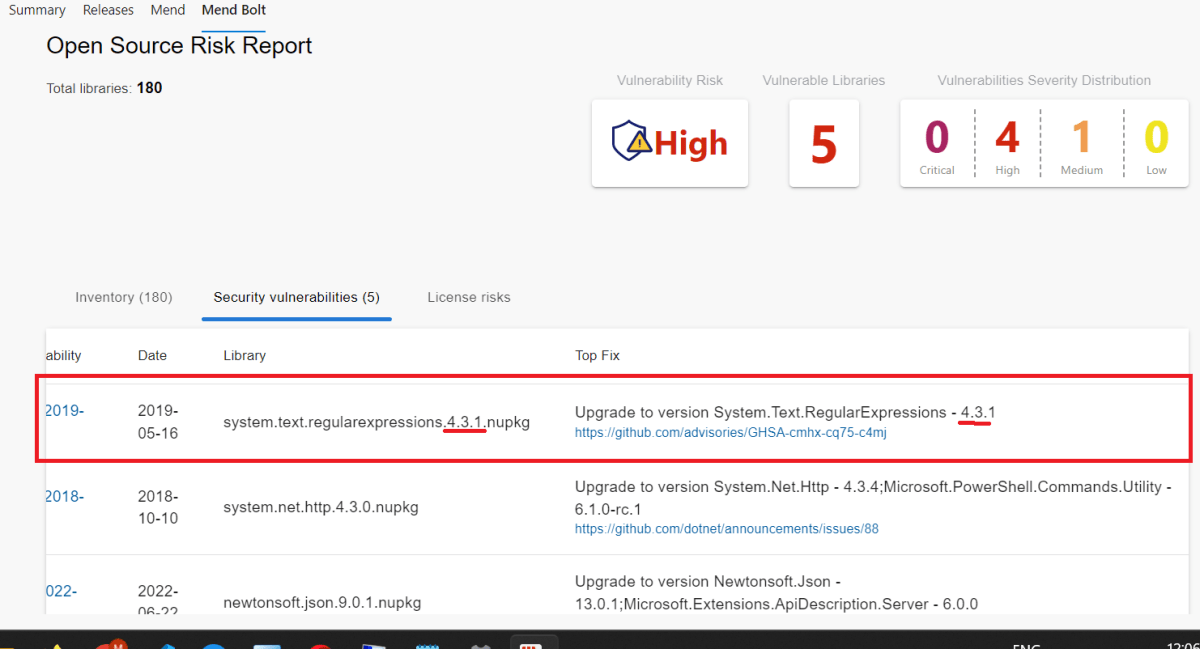Viewport: 1200px width, 649px height.
Task: Click the Open Source Risk Report heading
Action: (180, 46)
